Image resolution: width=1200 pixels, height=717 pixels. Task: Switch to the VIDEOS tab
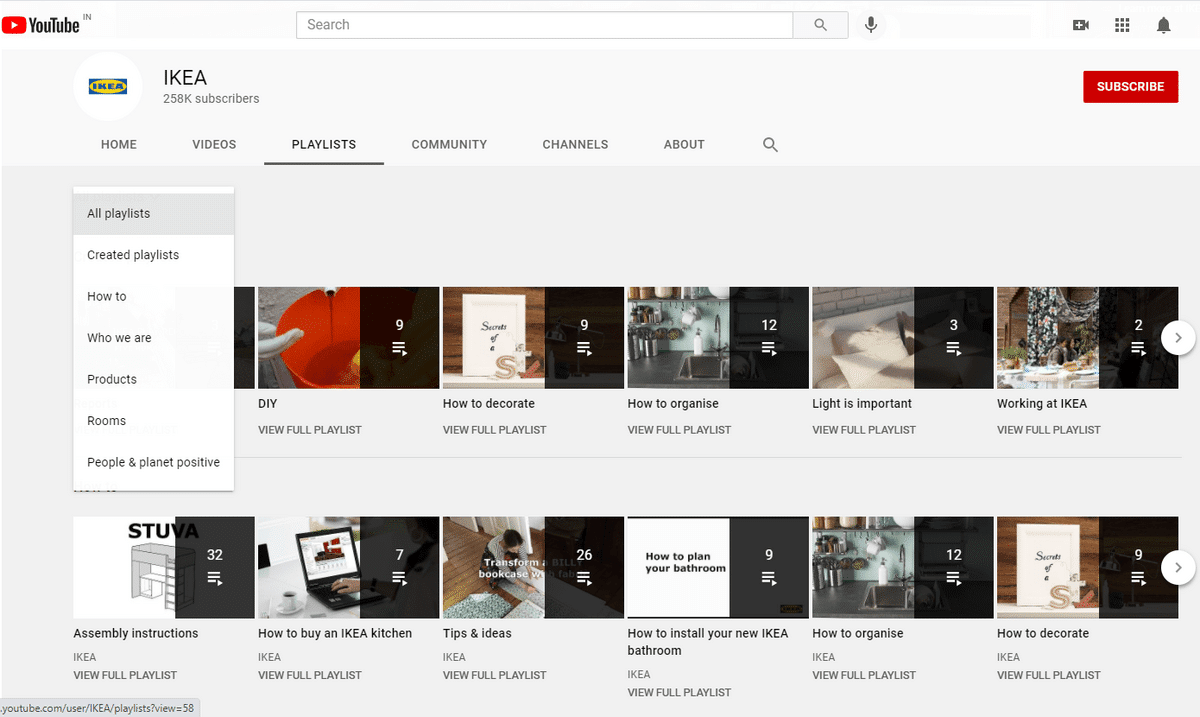pos(214,145)
